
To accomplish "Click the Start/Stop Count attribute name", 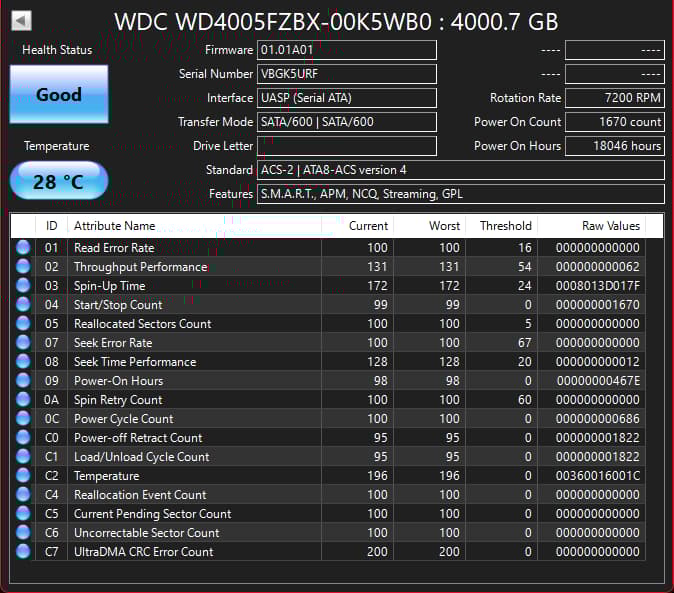I will pos(118,305).
